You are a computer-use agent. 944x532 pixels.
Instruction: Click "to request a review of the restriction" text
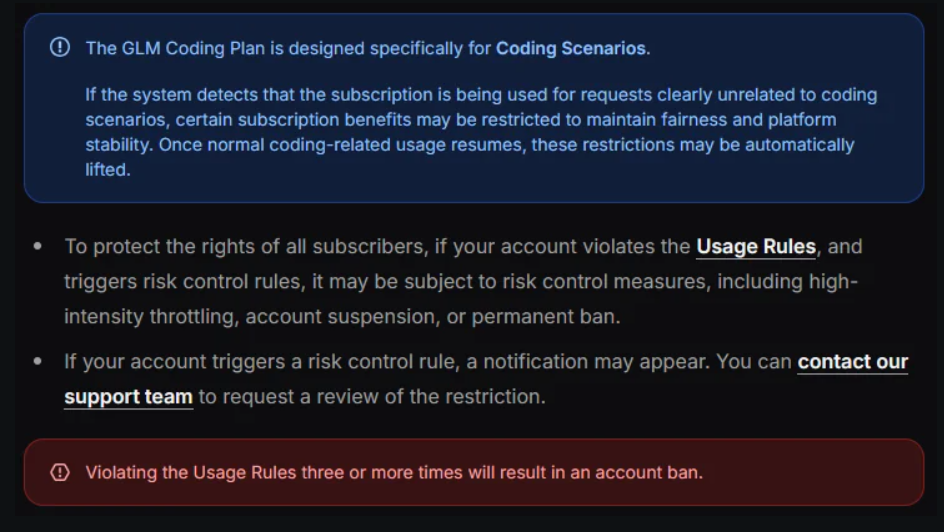coord(372,397)
